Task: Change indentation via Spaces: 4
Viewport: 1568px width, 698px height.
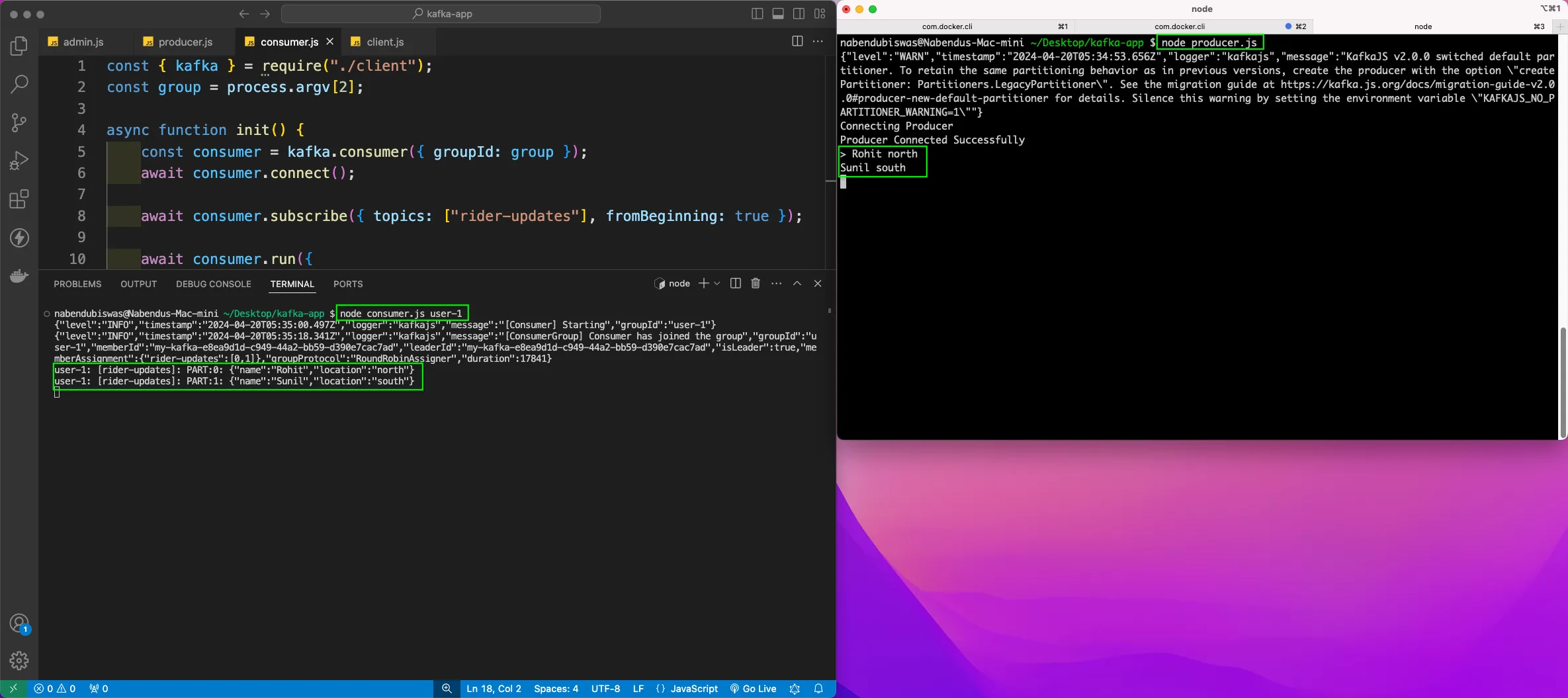Action: [556, 689]
